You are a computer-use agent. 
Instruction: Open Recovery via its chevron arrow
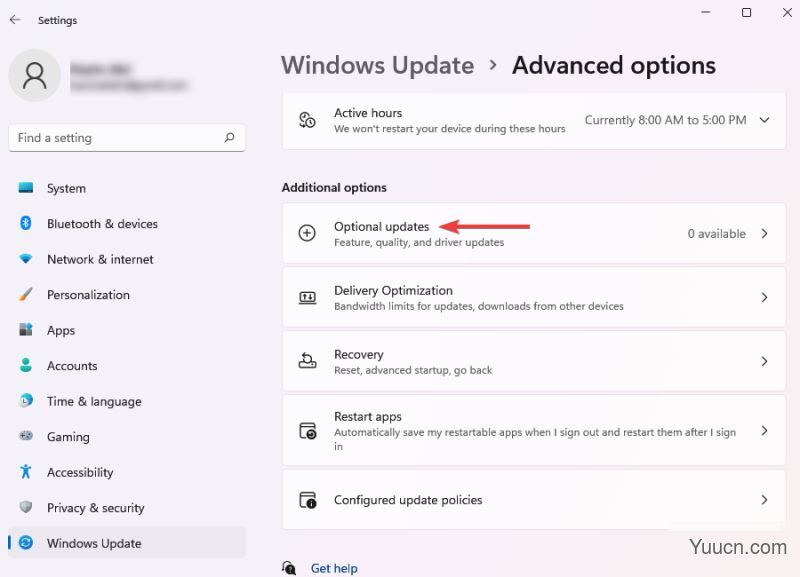[764, 361]
